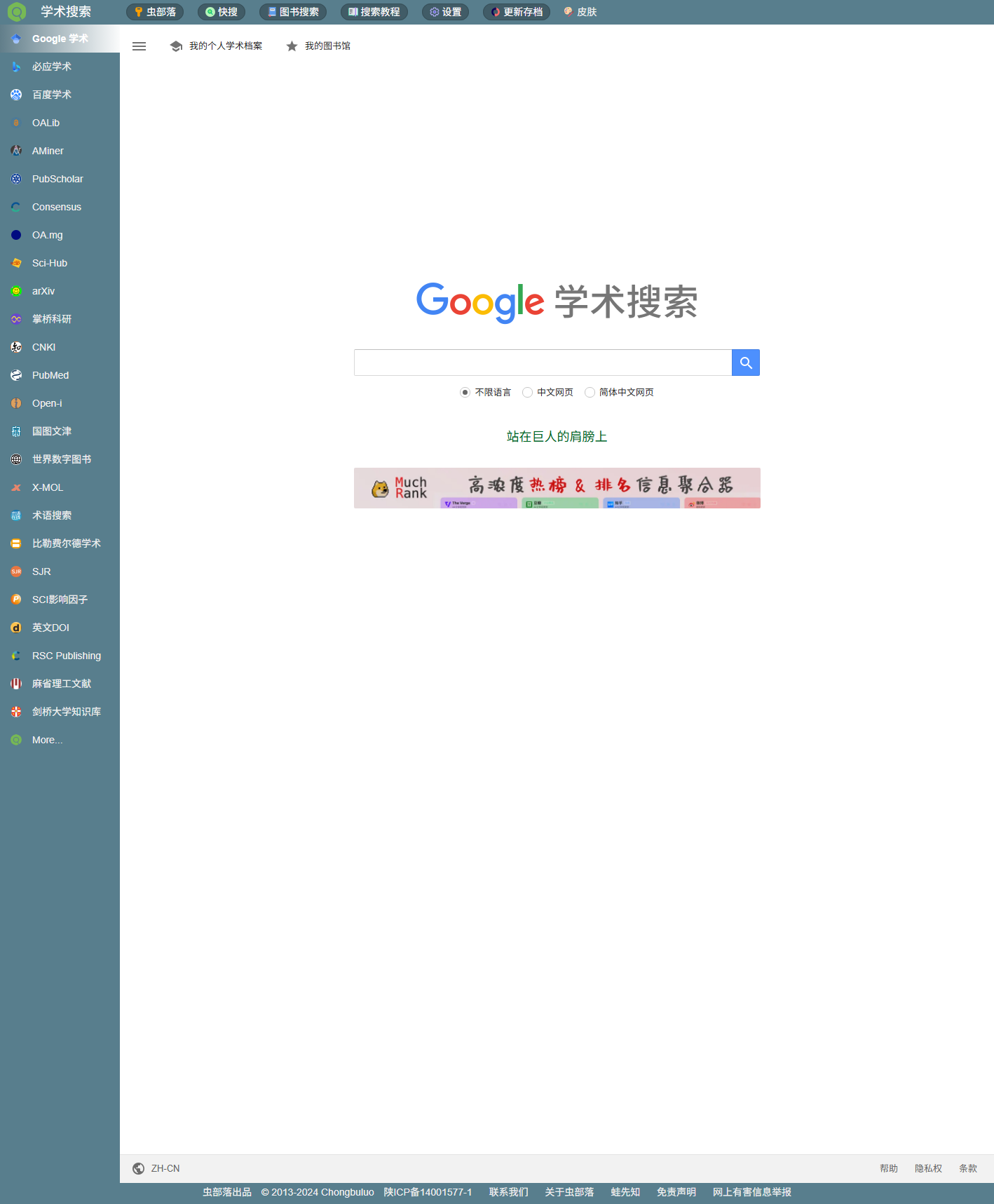Select 麻省理工文献 in the sidebar

click(x=60, y=684)
